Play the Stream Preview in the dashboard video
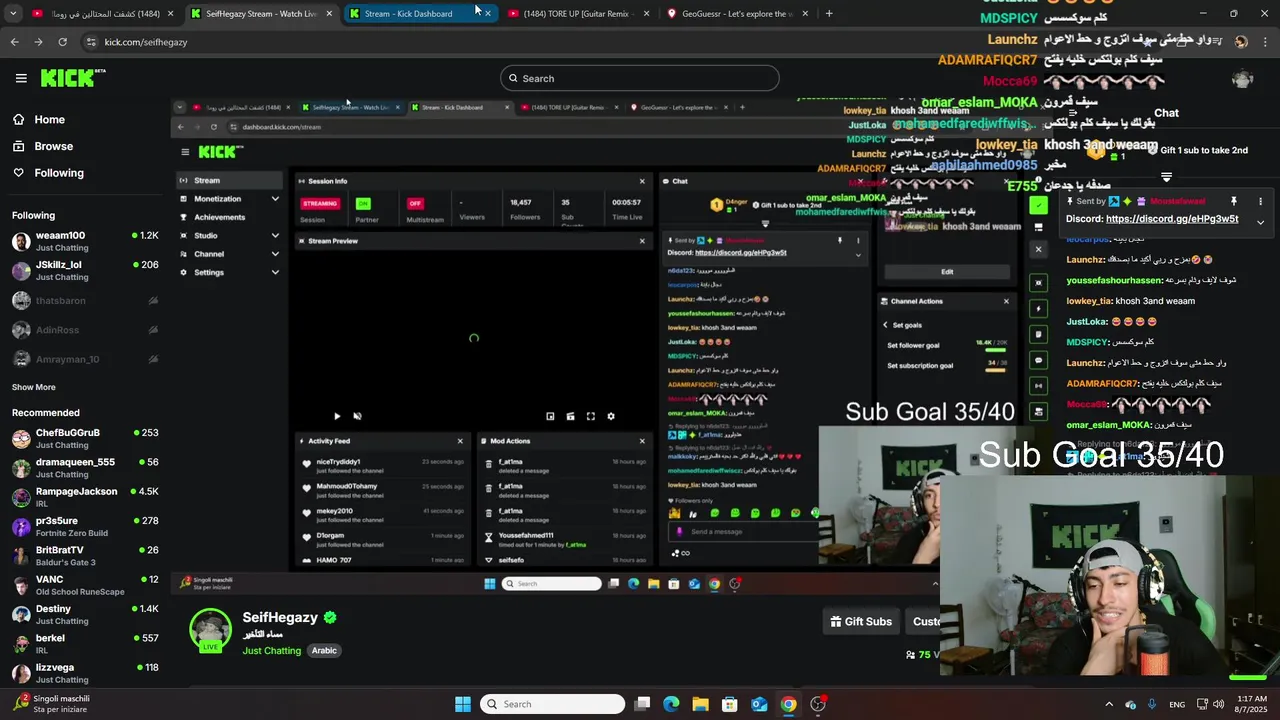The image size is (1280, 720). tap(337, 416)
